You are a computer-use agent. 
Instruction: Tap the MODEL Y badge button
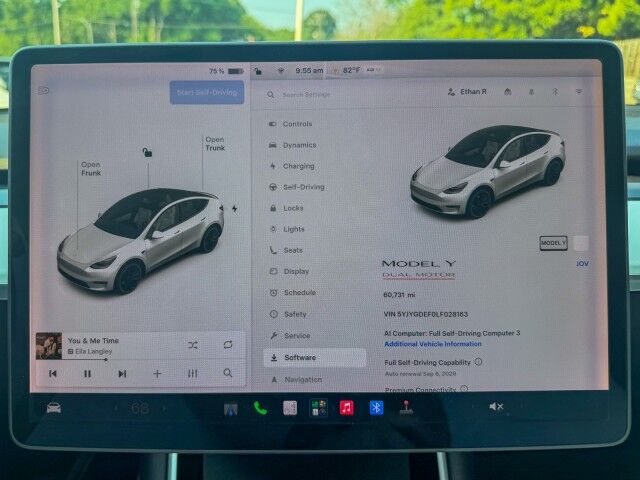553,243
